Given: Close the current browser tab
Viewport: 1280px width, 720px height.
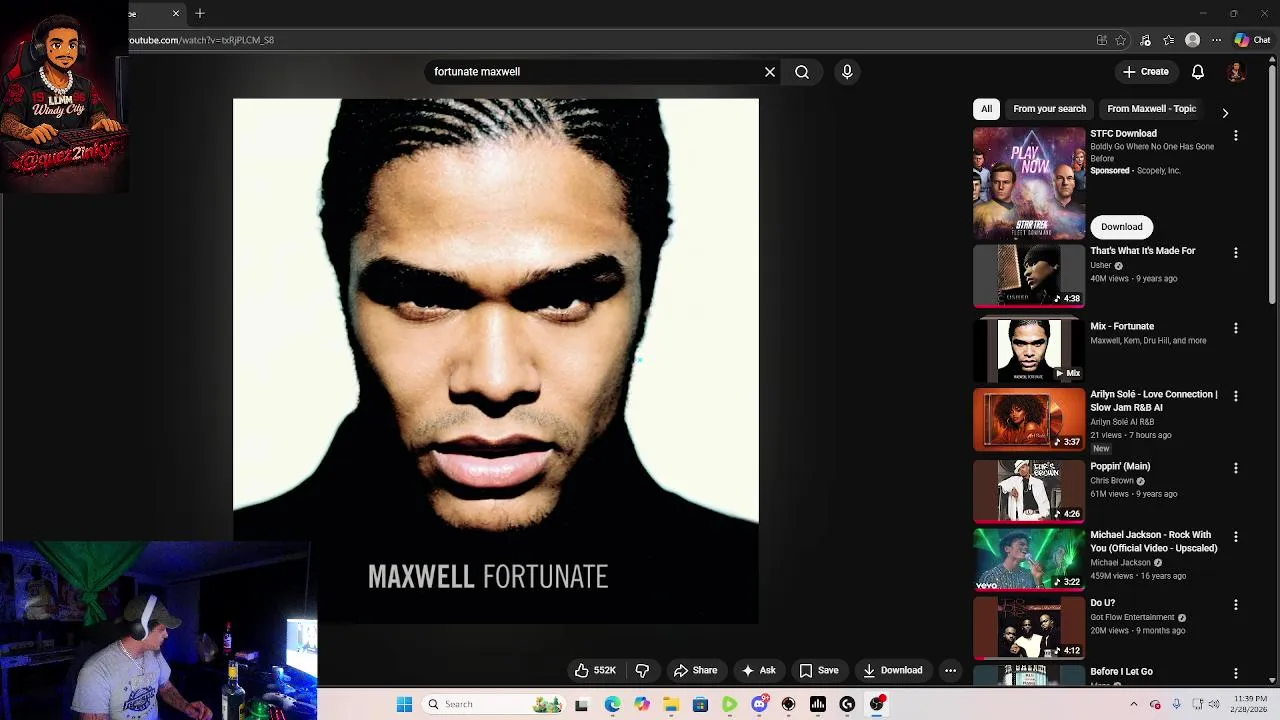Looking at the screenshot, I should click(x=176, y=14).
